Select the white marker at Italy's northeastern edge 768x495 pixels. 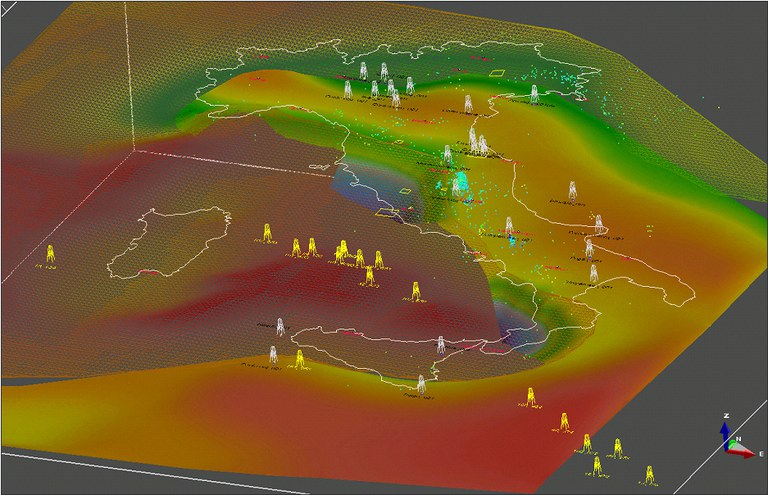click(535, 94)
